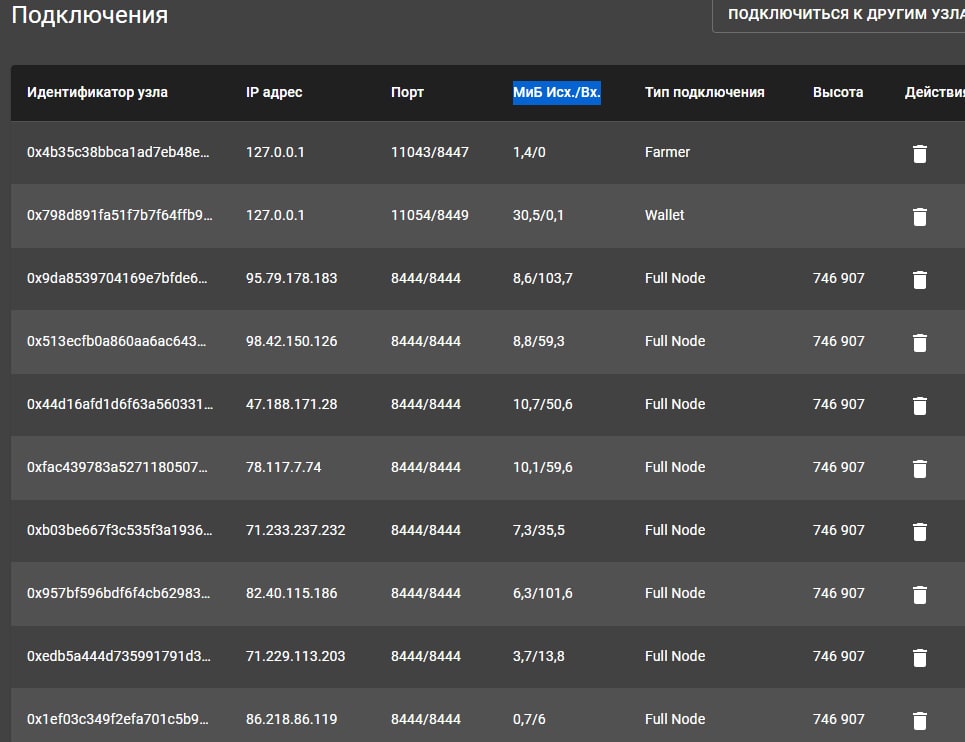Click trash icon for 78.117.7.74
965x742 pixels.
coord(919,468)
